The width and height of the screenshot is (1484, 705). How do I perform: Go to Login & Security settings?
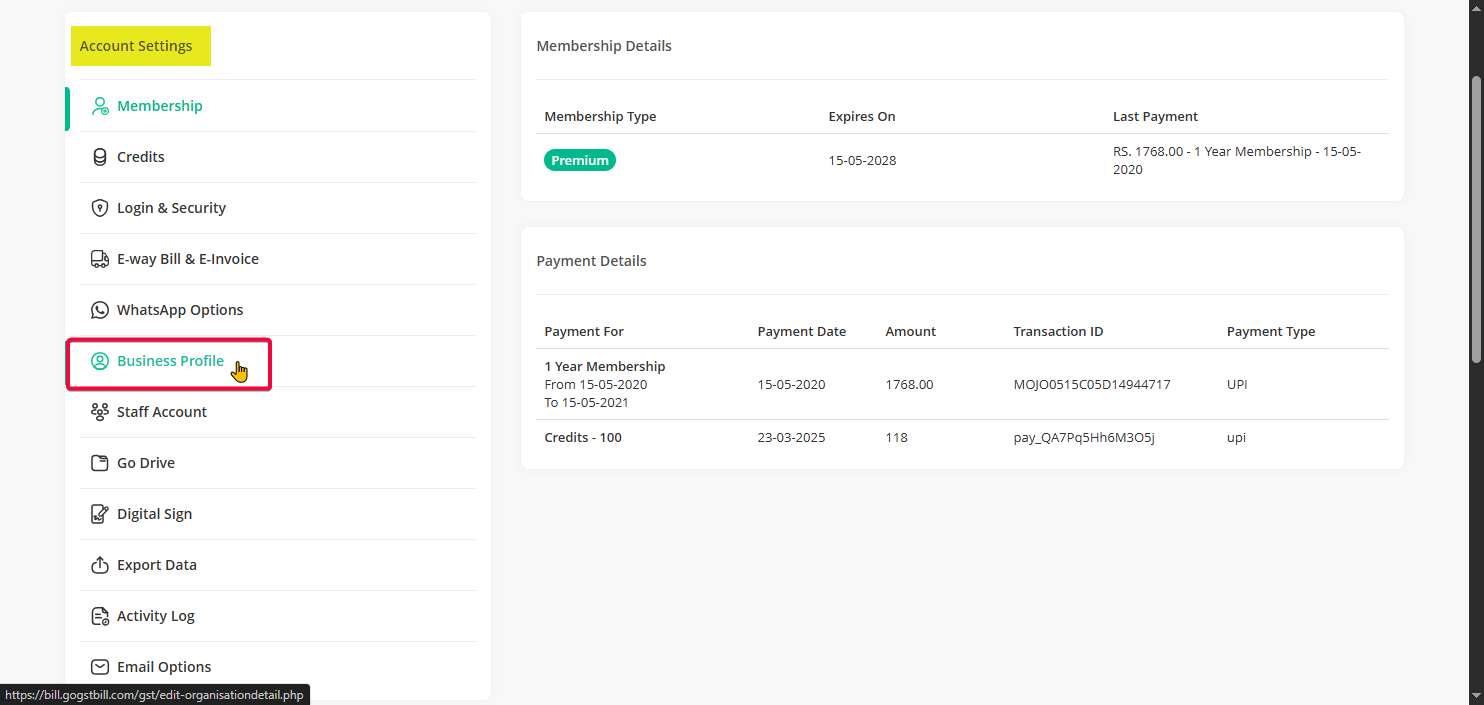[171, 208]
